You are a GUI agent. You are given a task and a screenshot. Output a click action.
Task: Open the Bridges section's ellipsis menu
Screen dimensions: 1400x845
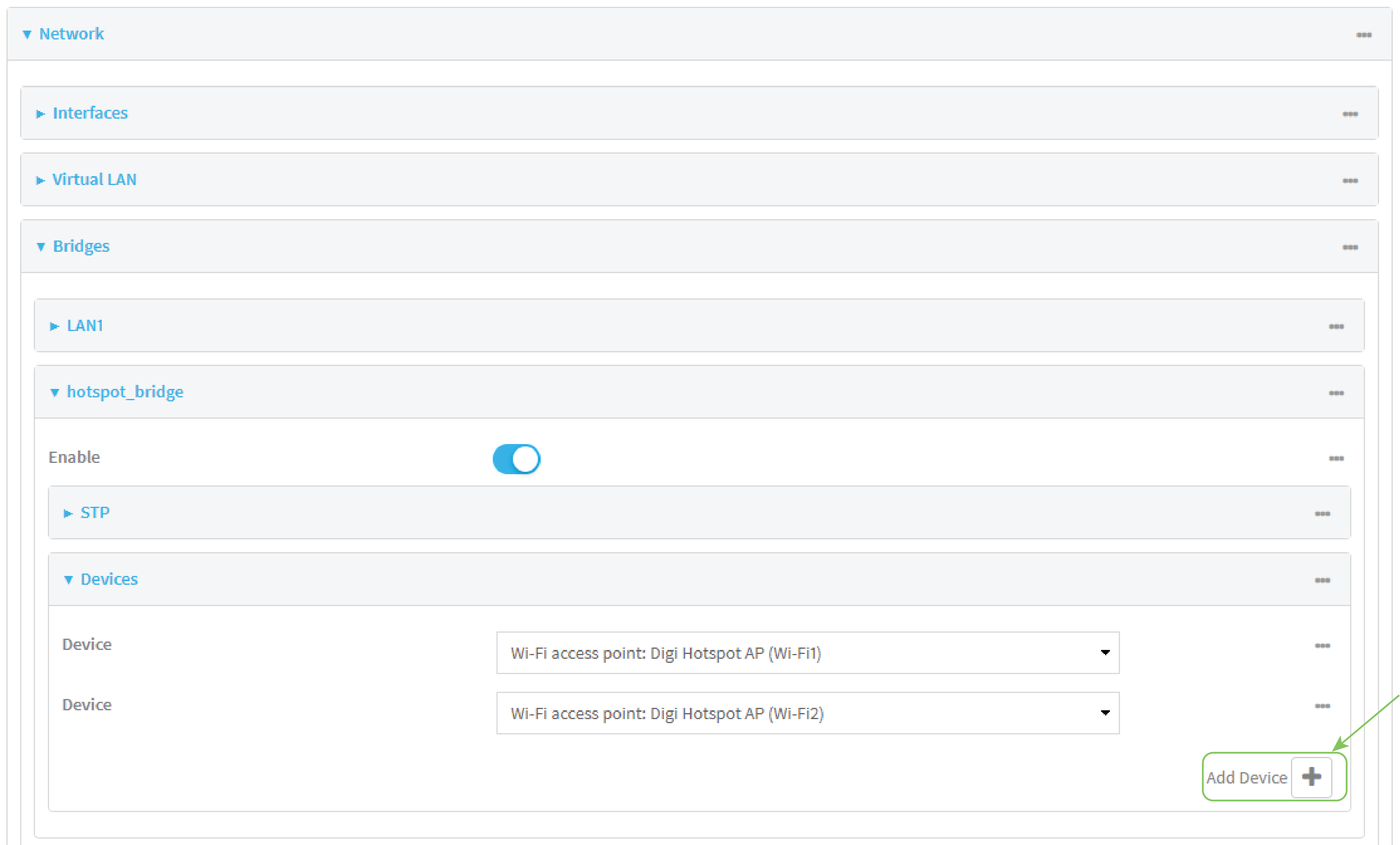[x=1349, y=247]
